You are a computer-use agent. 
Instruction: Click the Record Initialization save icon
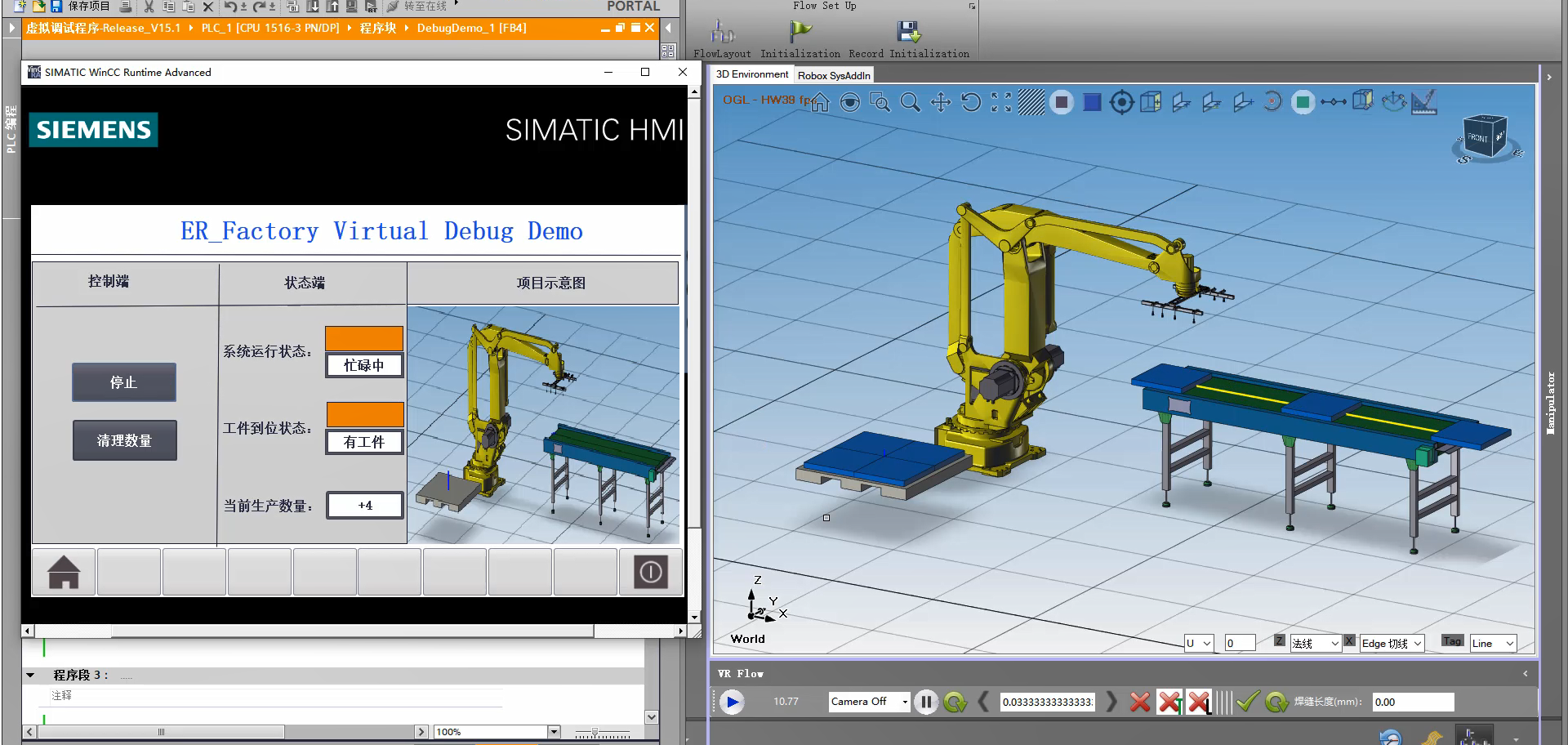click(x=908, y=33)
